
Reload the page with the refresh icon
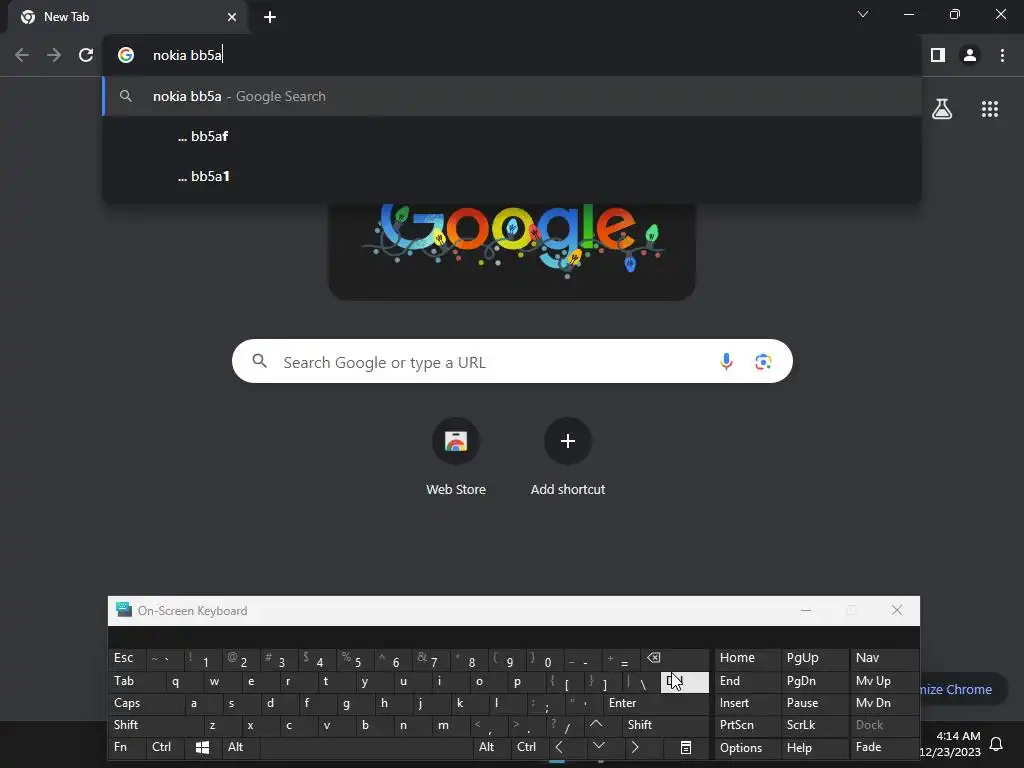point(86,55)
